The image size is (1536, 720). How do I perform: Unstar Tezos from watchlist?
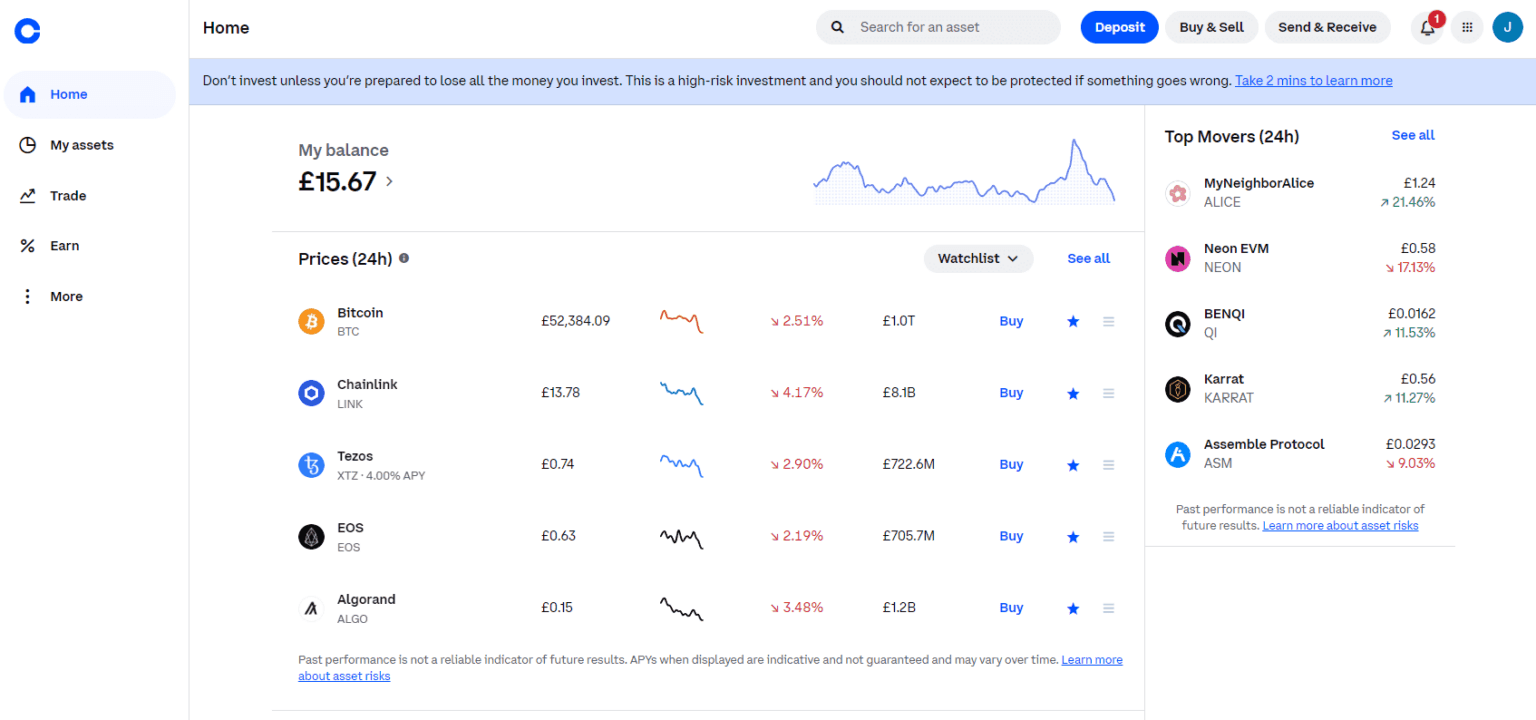[x=1073, y=465]
